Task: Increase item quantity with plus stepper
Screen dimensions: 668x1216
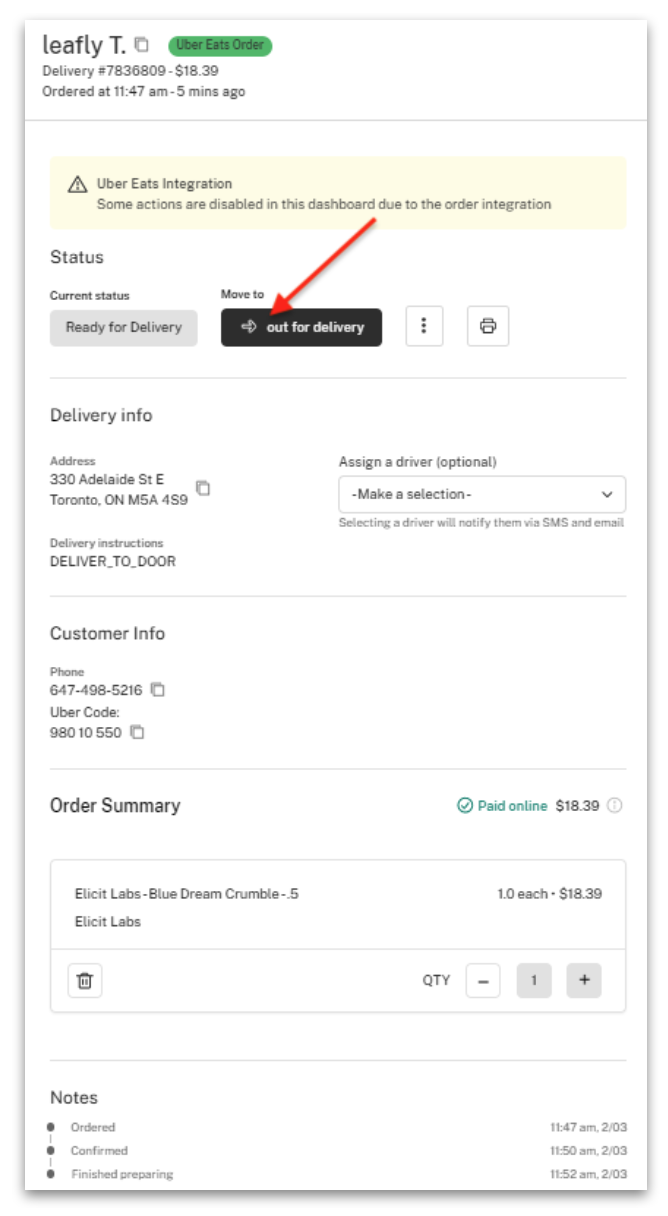Action: pos(583,980)
